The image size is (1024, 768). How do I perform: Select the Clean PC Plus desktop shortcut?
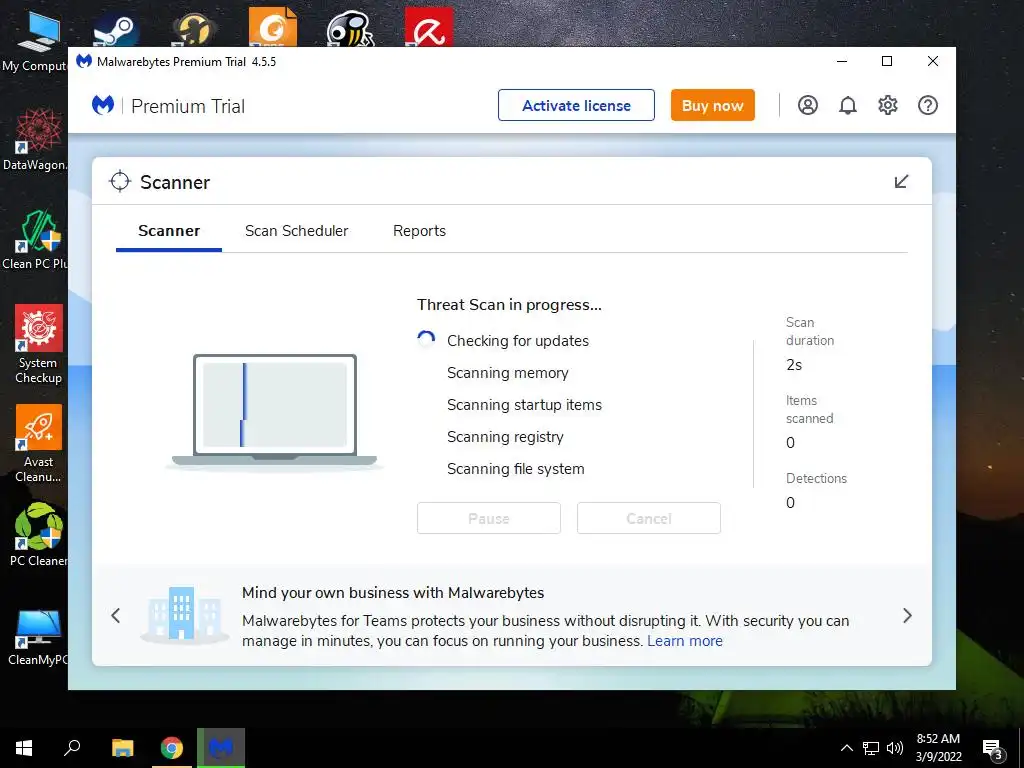(36, 239)
